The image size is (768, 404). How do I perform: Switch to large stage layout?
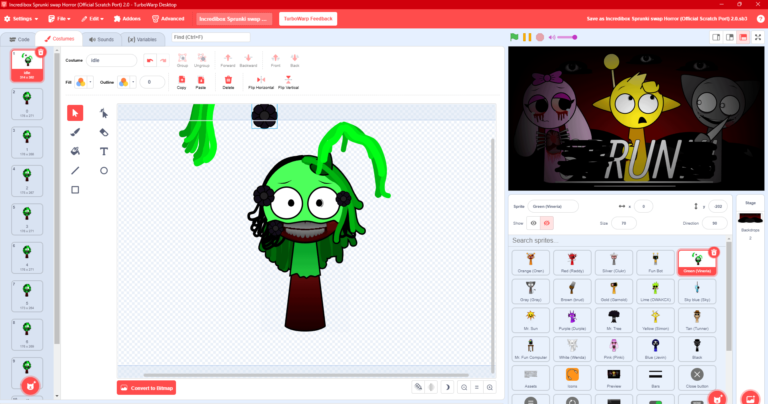click(730, 37)
